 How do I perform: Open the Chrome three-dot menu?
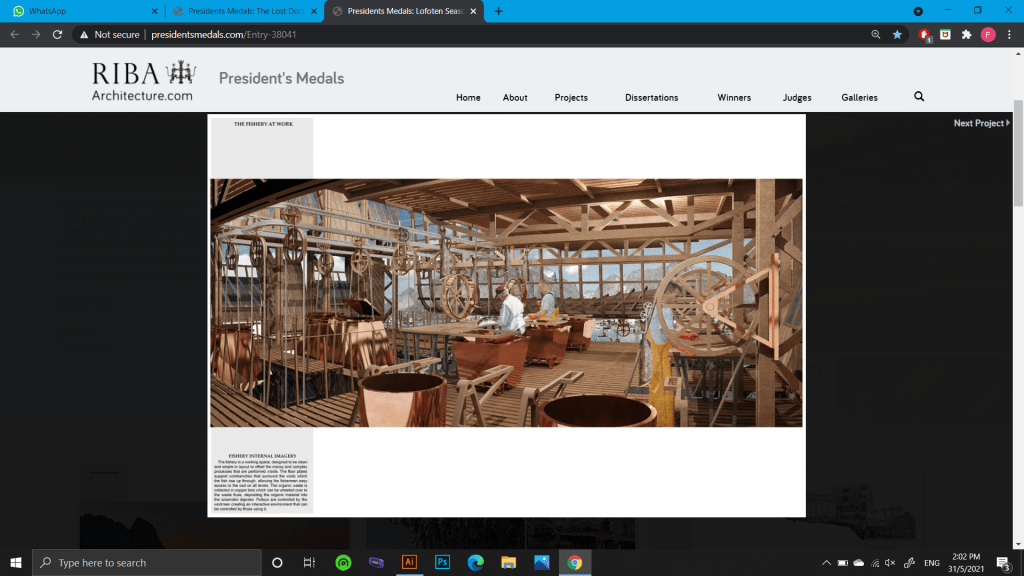click(x=1009, y=34)
